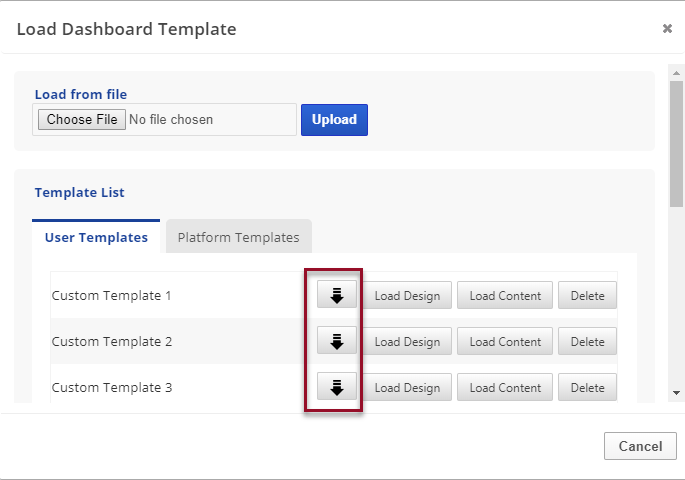Delete Custom Template 2

pyautogui.click(x=587, y=342)
